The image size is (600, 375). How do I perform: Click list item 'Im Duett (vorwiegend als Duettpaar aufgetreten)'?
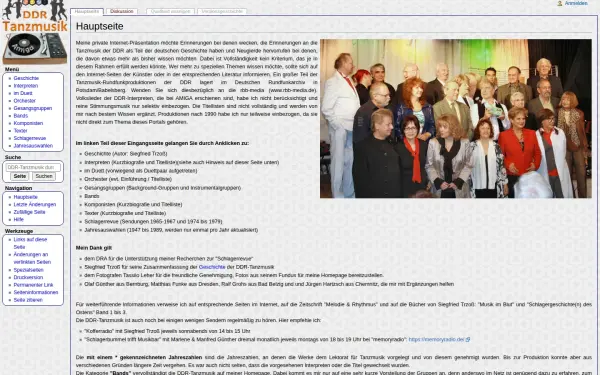141,171
